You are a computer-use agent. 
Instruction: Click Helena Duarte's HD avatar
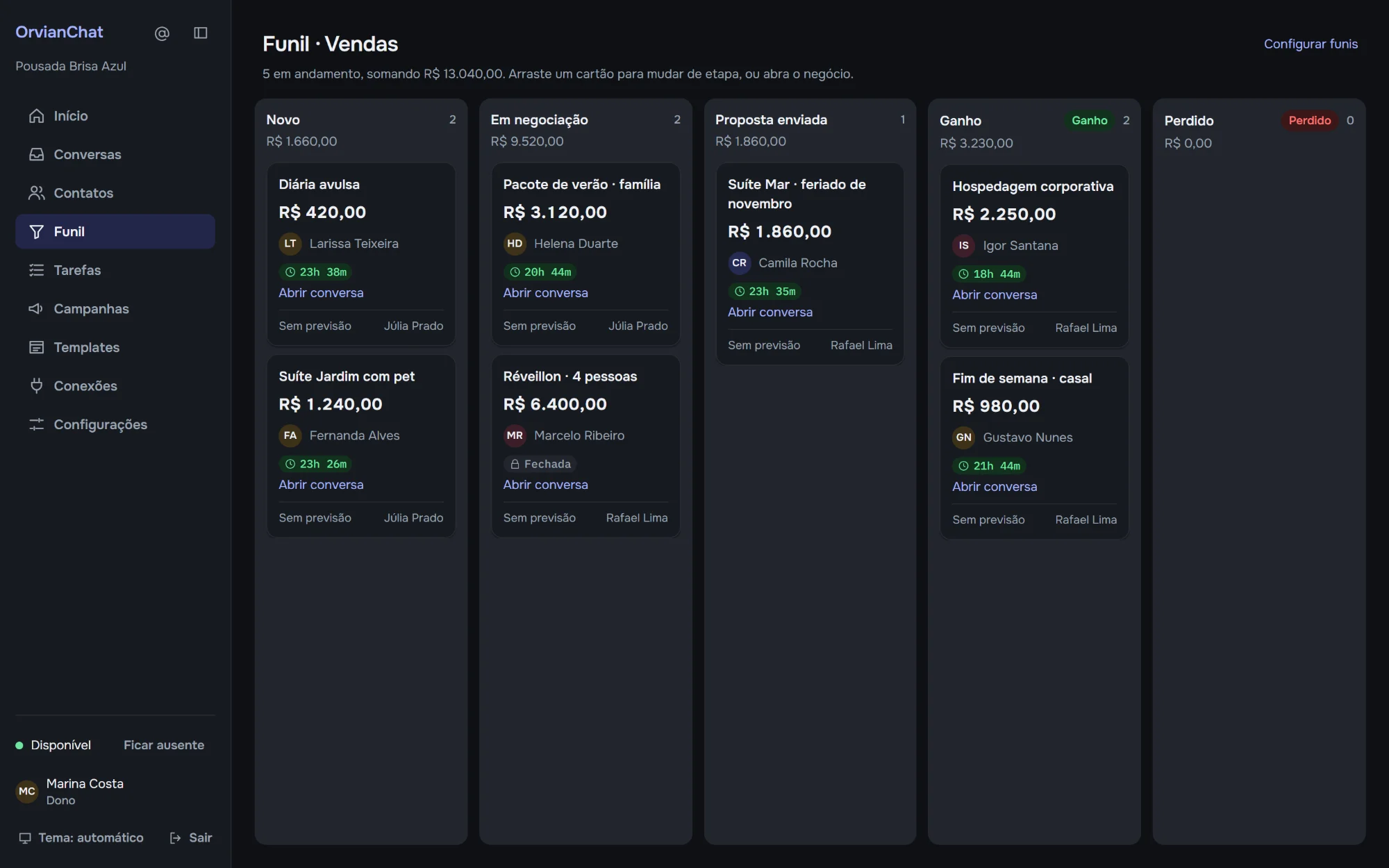click(x=515, y=244)
